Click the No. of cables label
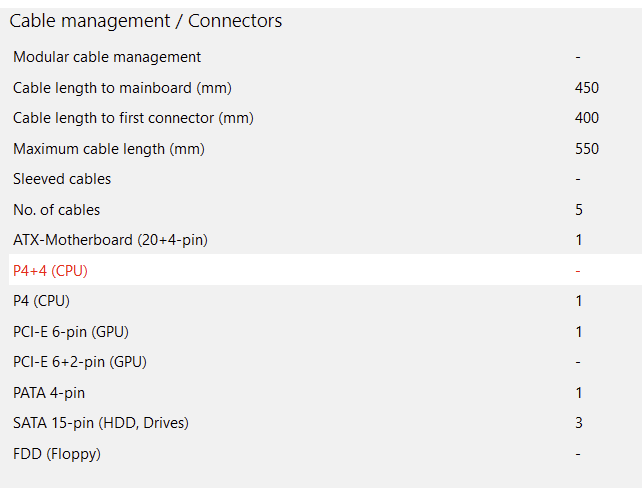The height and width of the screenshot is (491, 642). pyautogui.click(x=57, y=210)
